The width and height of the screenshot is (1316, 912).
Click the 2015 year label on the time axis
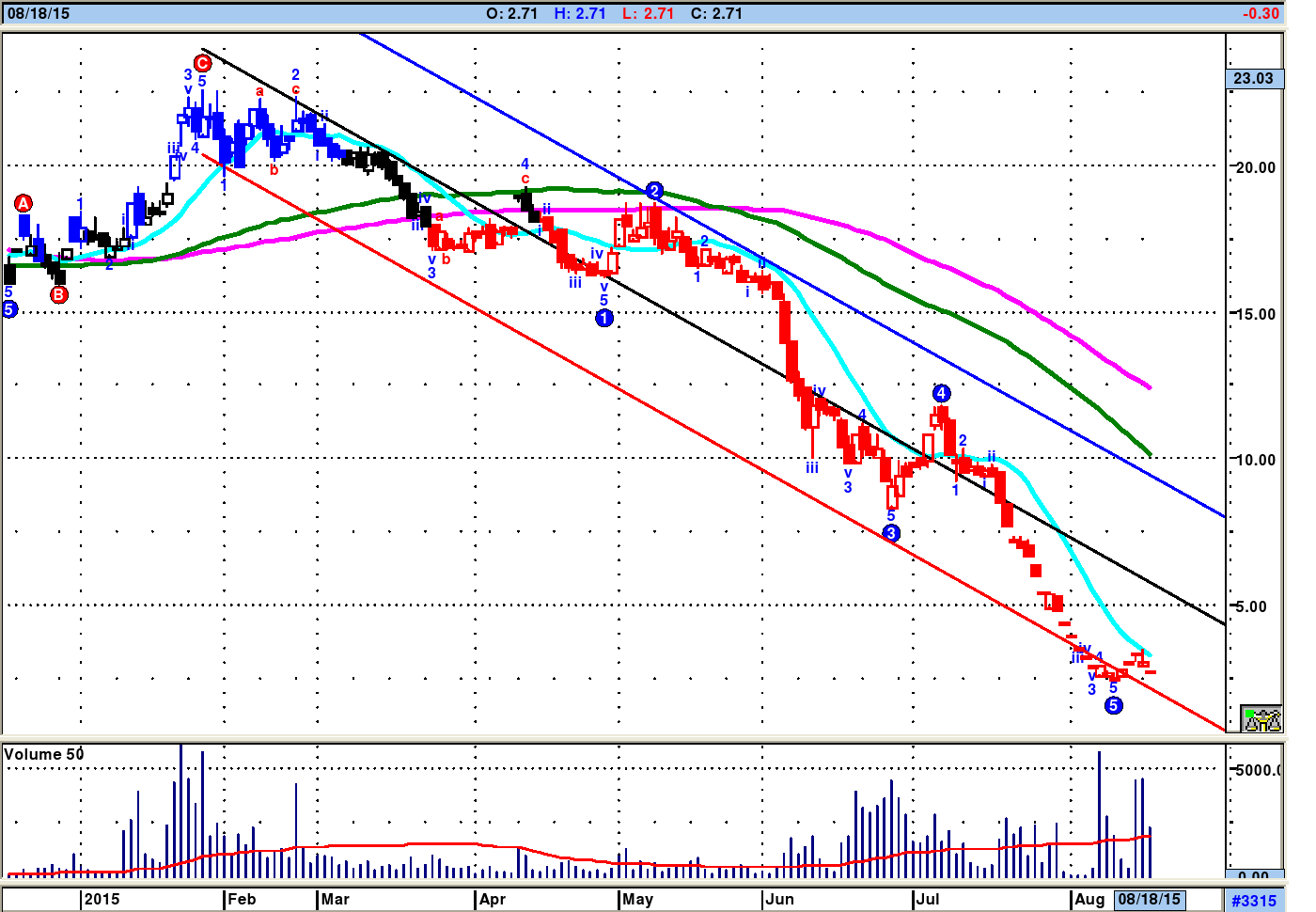pyautogui.click(x=102, y=899)
